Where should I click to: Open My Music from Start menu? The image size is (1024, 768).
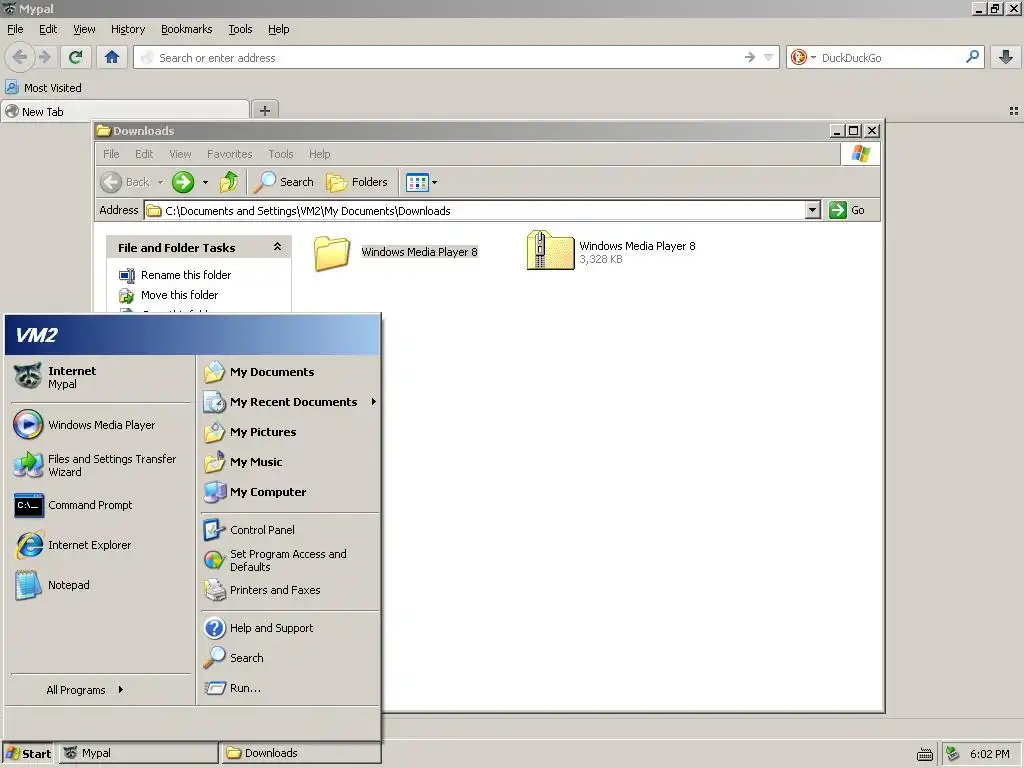[x=289, y=462]
